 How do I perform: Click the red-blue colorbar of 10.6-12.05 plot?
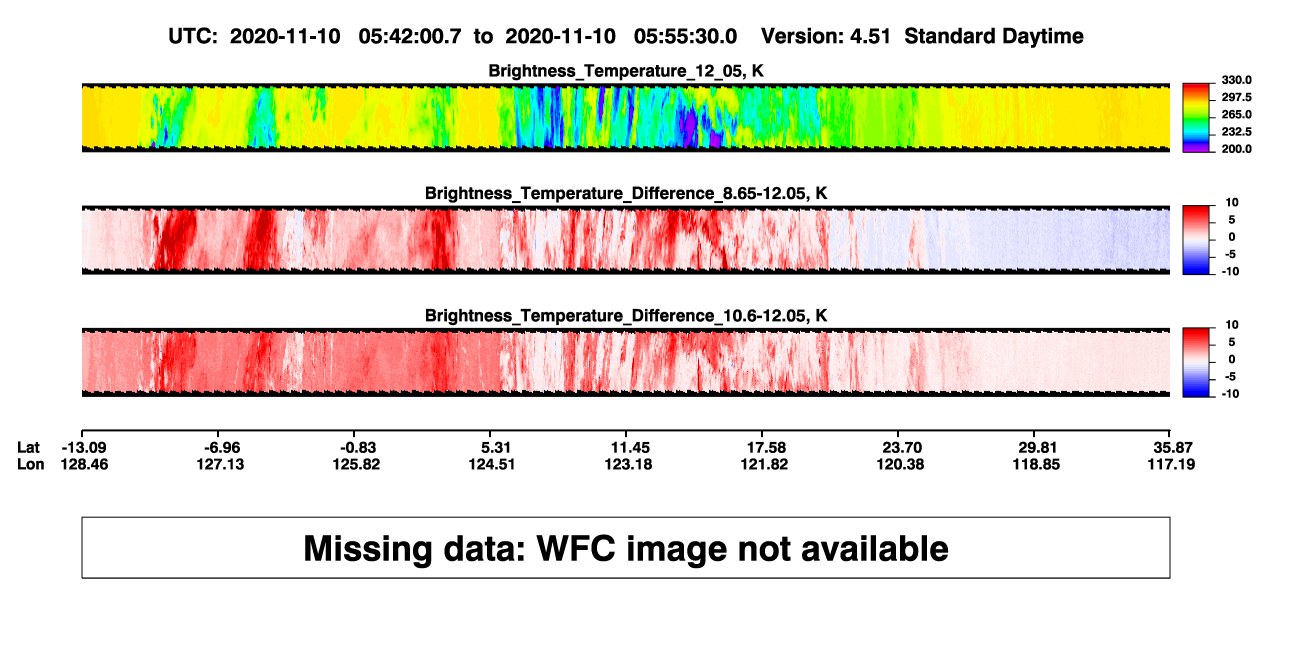point(1196,362)
